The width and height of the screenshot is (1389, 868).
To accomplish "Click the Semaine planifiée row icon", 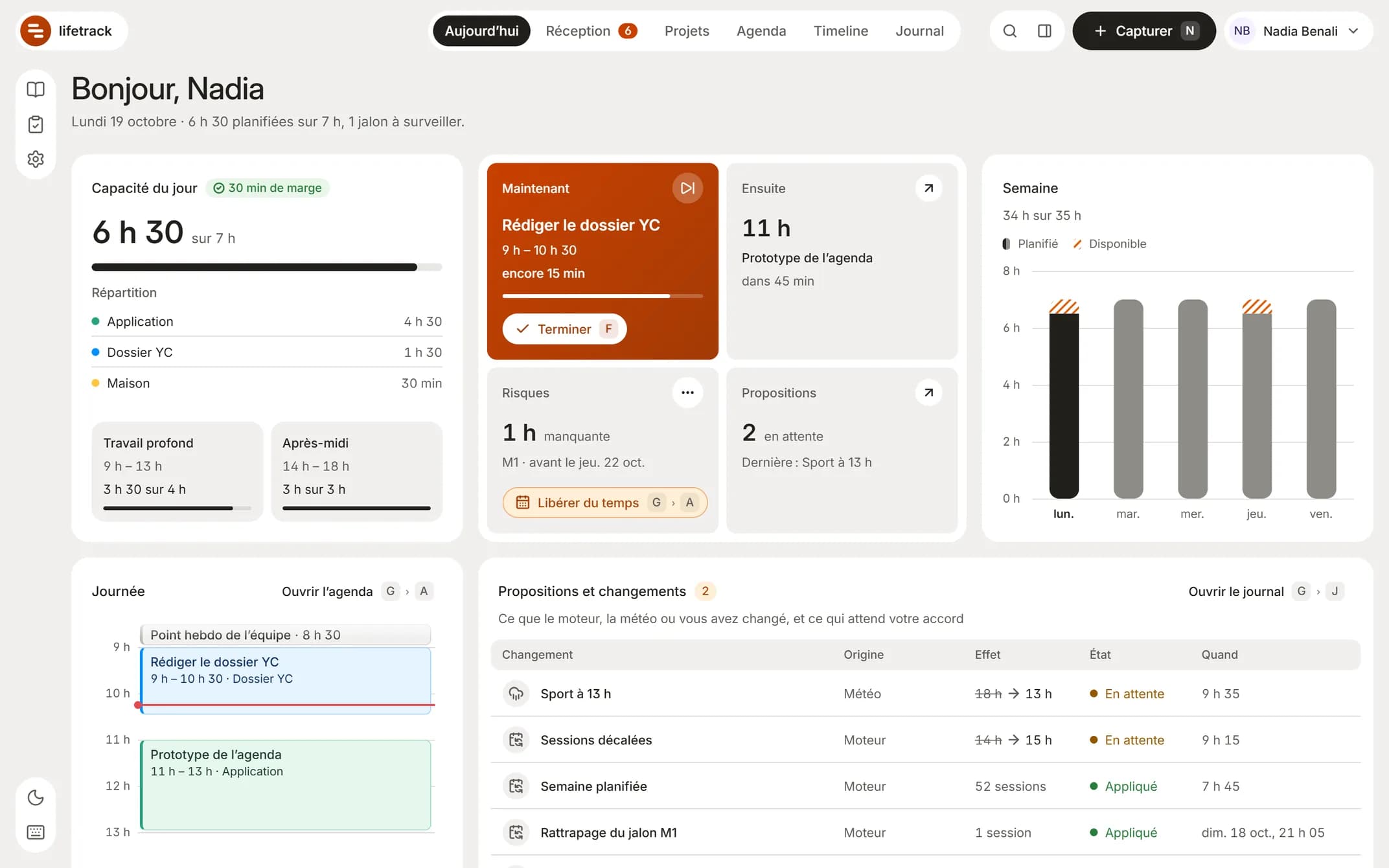I will tap(516, 786).
